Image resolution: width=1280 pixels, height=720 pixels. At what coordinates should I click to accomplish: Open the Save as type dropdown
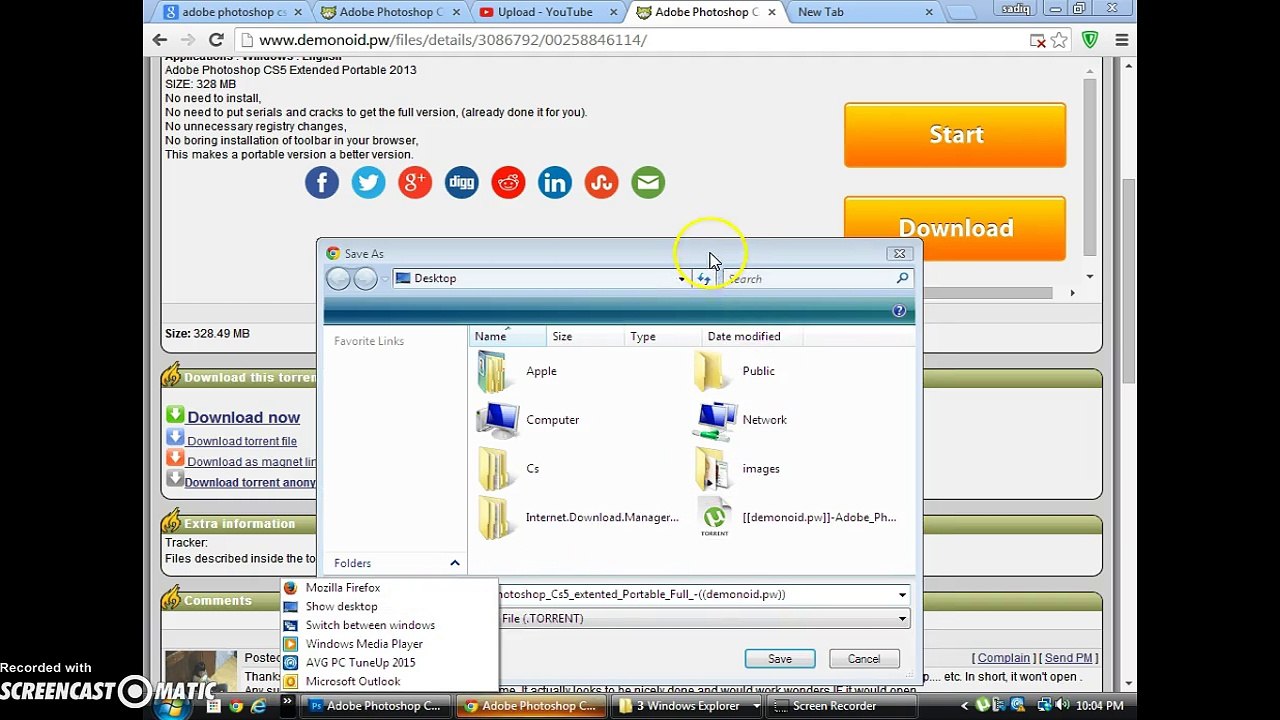click(x=902, y=619)
